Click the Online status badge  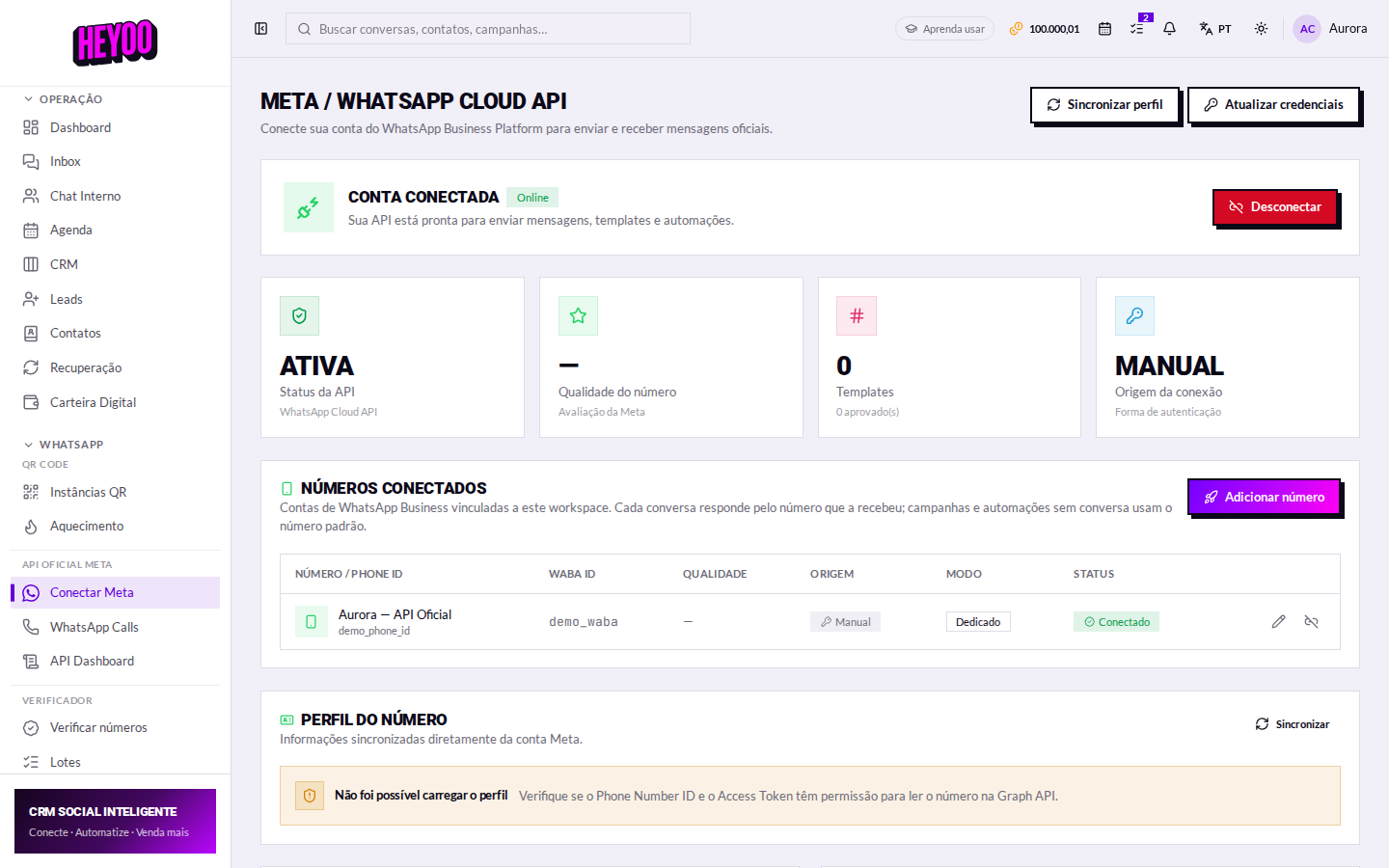coord(532,198)
